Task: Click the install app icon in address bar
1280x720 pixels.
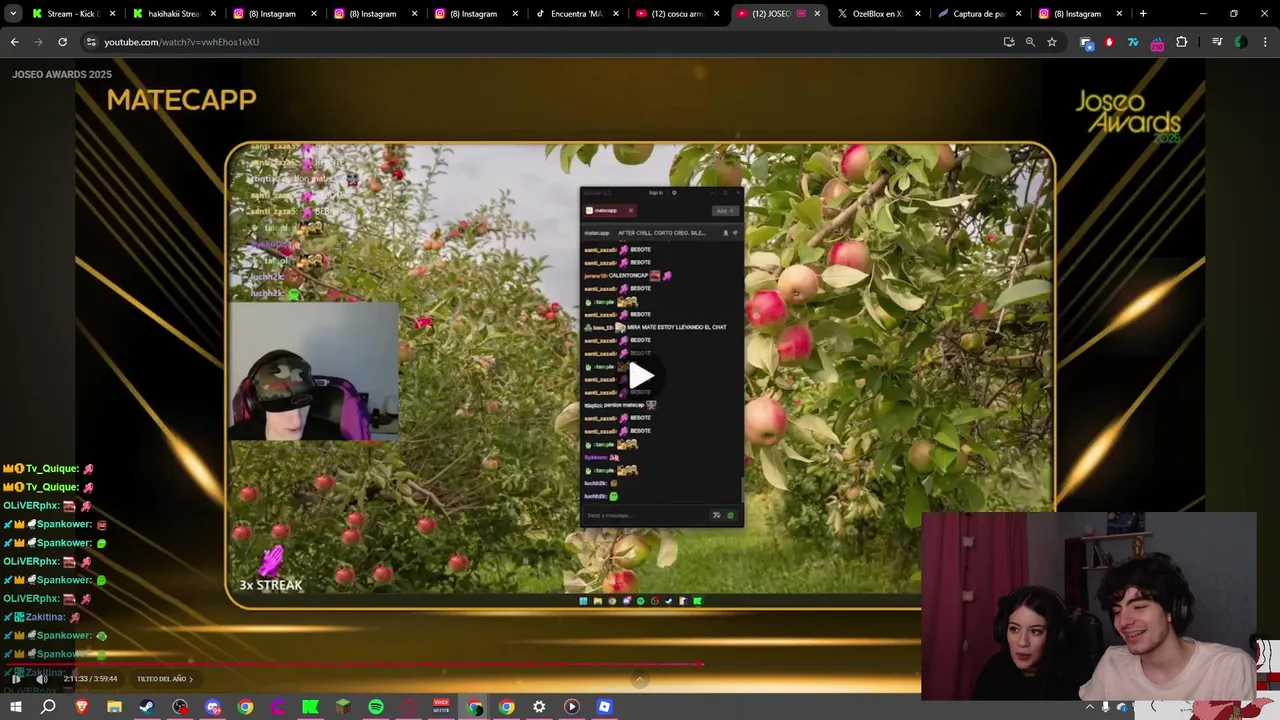Action: pos(1009,42)
